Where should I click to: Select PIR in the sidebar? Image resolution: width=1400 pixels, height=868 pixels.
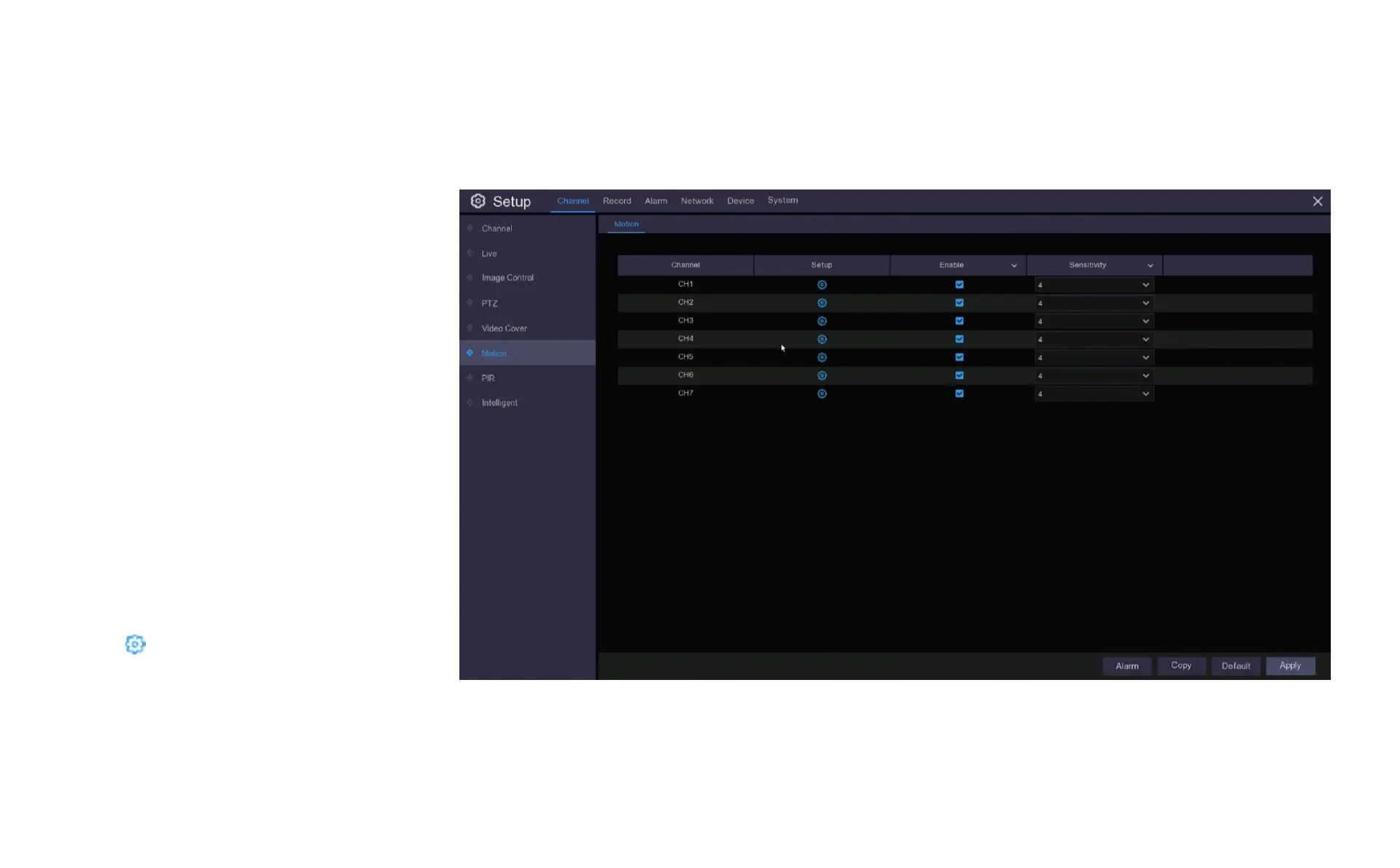pyautogui.click(x=488, y=378)
